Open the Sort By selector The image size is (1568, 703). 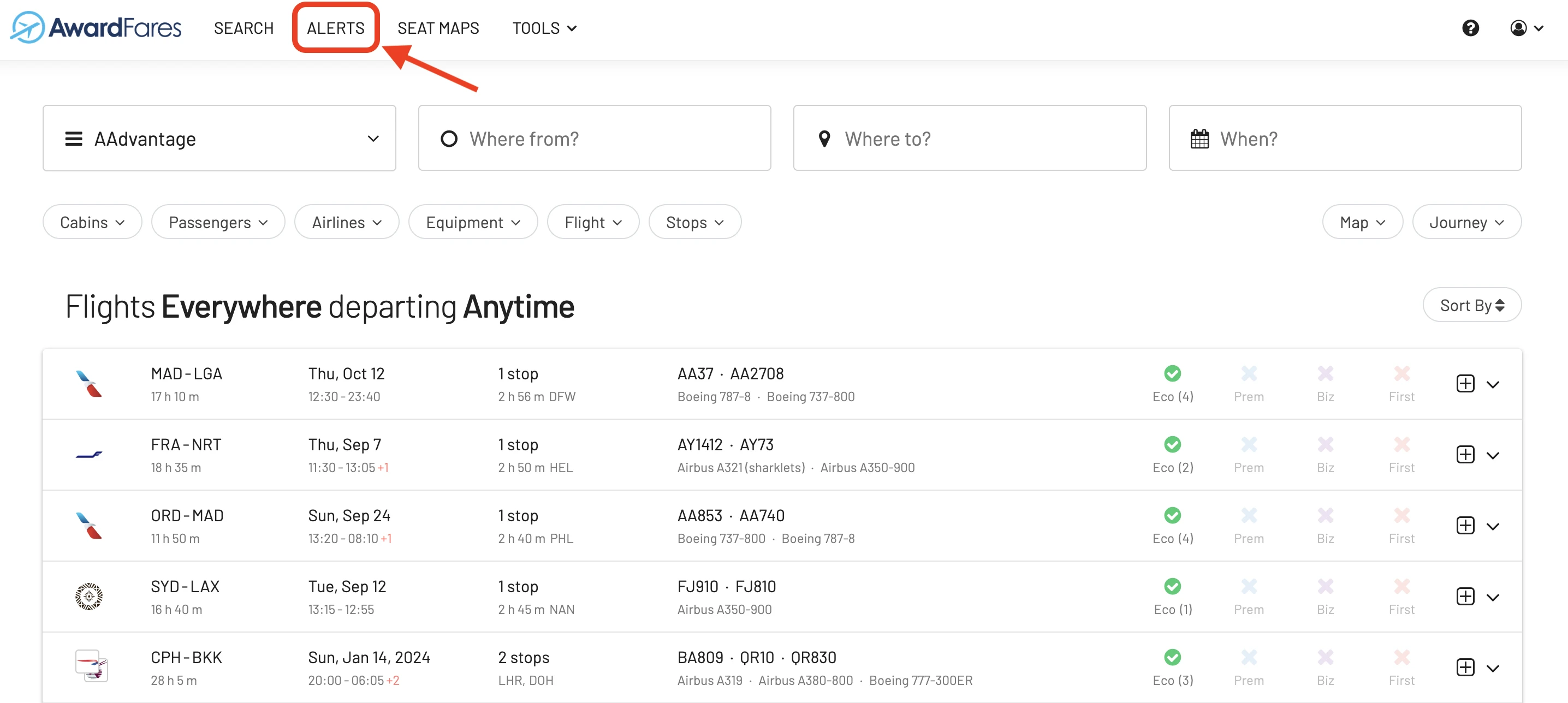pyautogui.click(x=1472, y=305)
